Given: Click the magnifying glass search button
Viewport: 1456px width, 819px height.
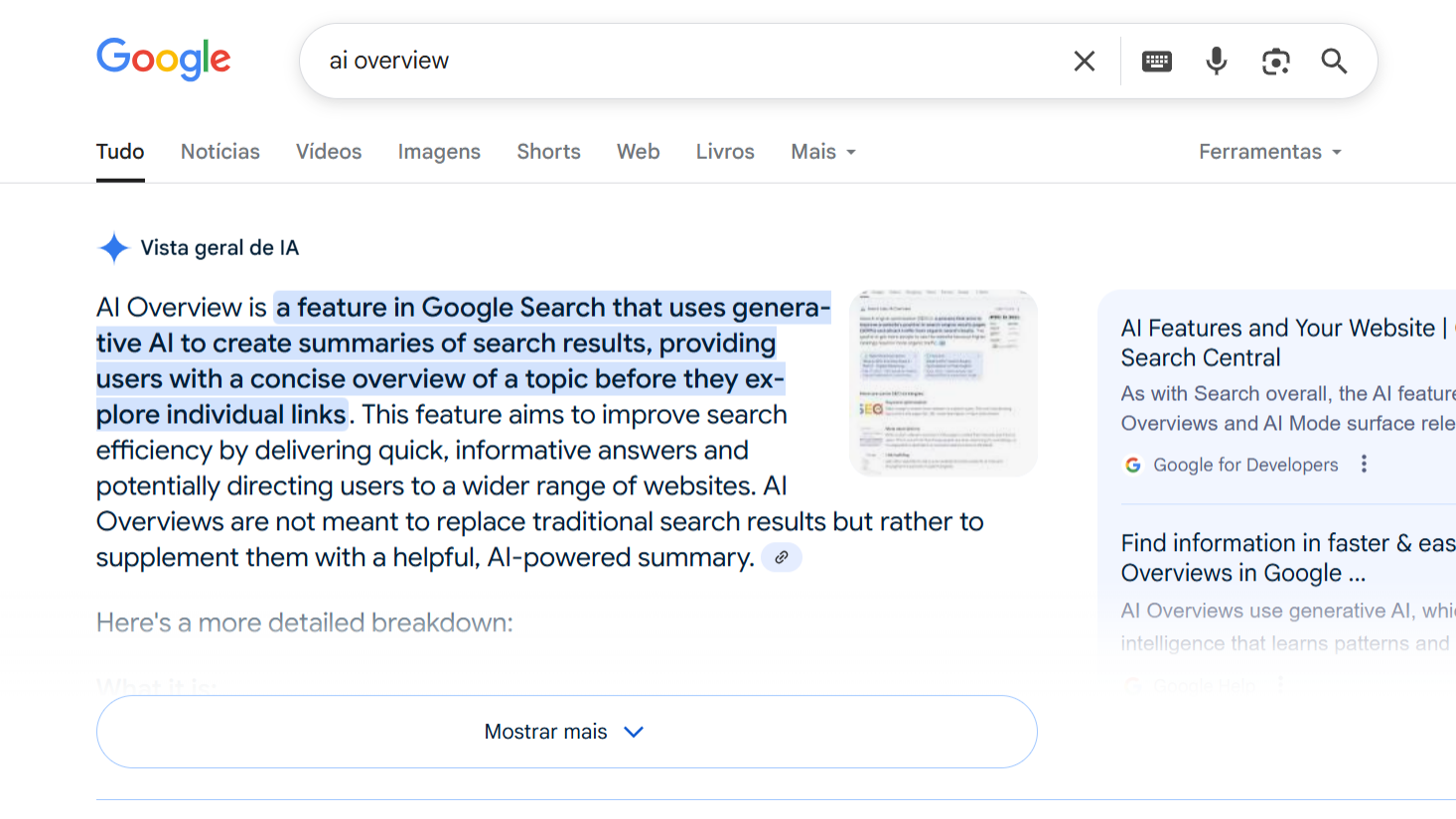Looking at the screenshot, I should point(1334,62).
